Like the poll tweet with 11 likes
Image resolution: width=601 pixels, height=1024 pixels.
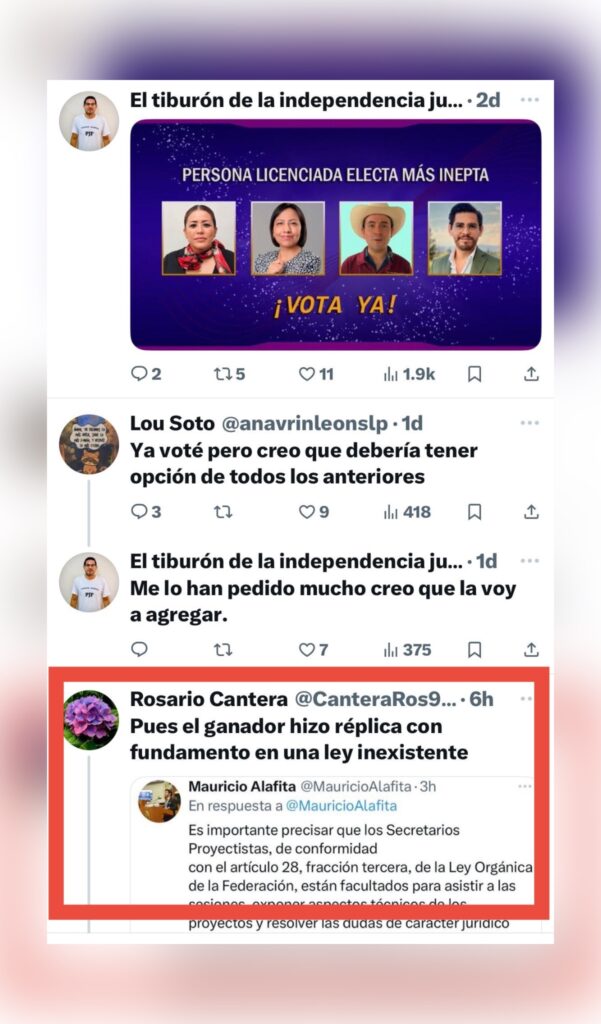point(316,374)
